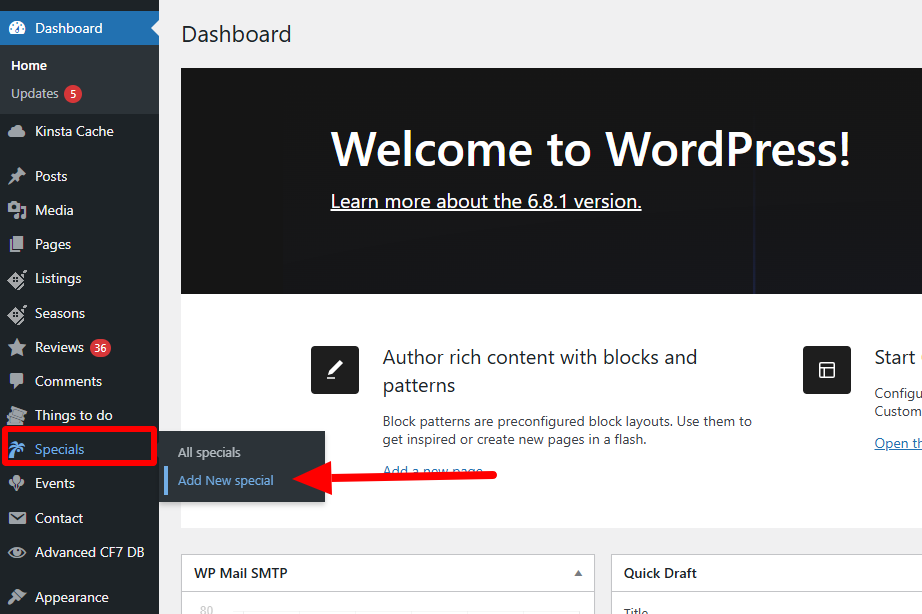The height and width of the screenshot is (614, 922).
Task: Click the Reviews star icon
Action: pyautogui.click(x=17, y=347)
